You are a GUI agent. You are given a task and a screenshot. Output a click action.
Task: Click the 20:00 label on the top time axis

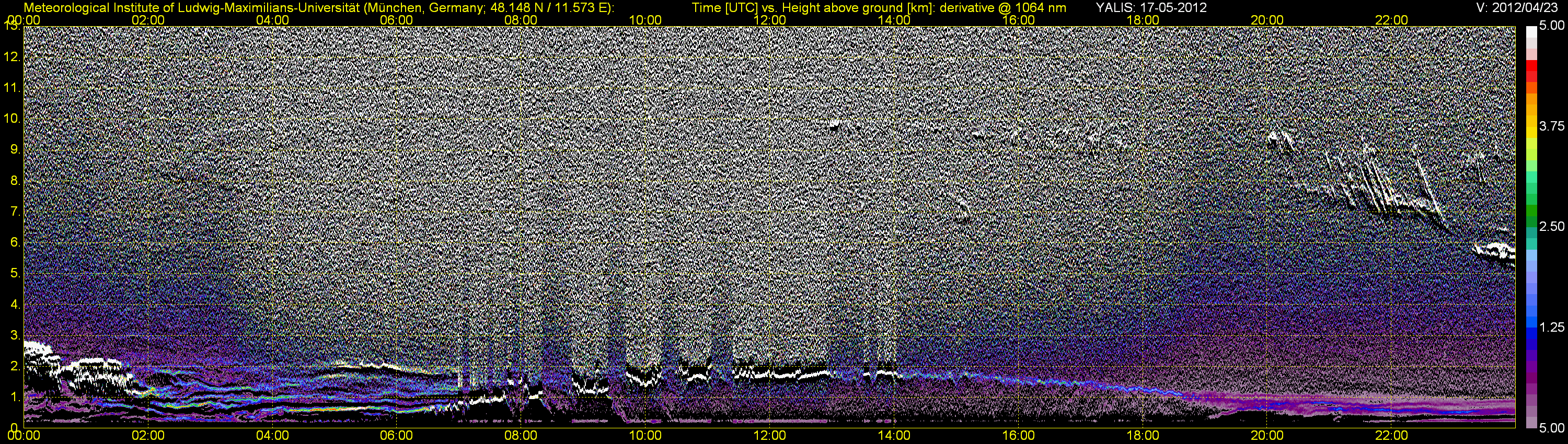point(1267,20)
